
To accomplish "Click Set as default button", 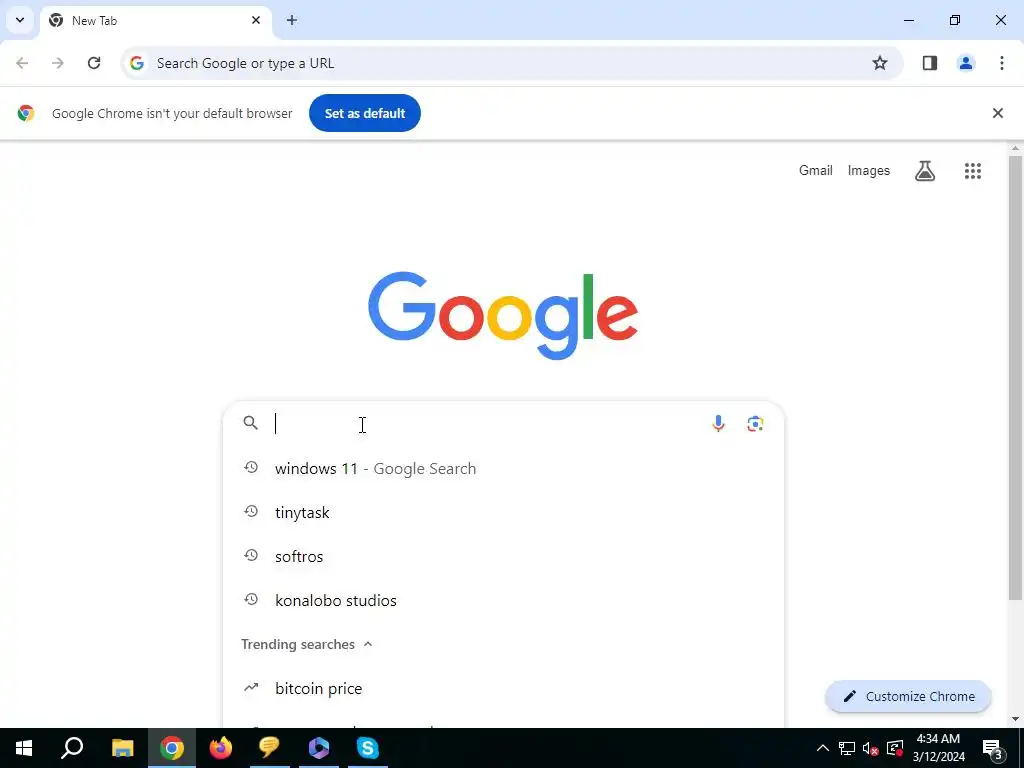I will point(364,113).
